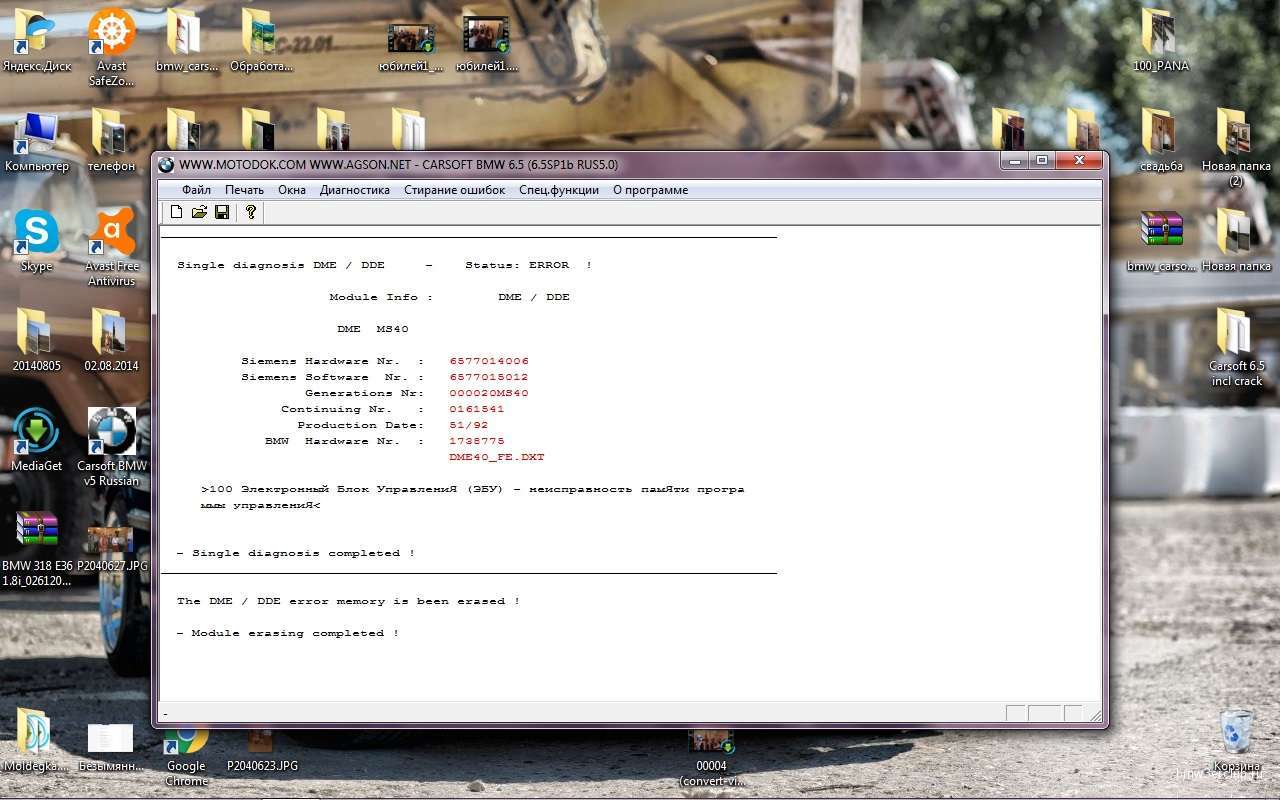Select the 02.08.2014 folder icon
This screenshot has width=1280, height=800.
click(111, 340)
